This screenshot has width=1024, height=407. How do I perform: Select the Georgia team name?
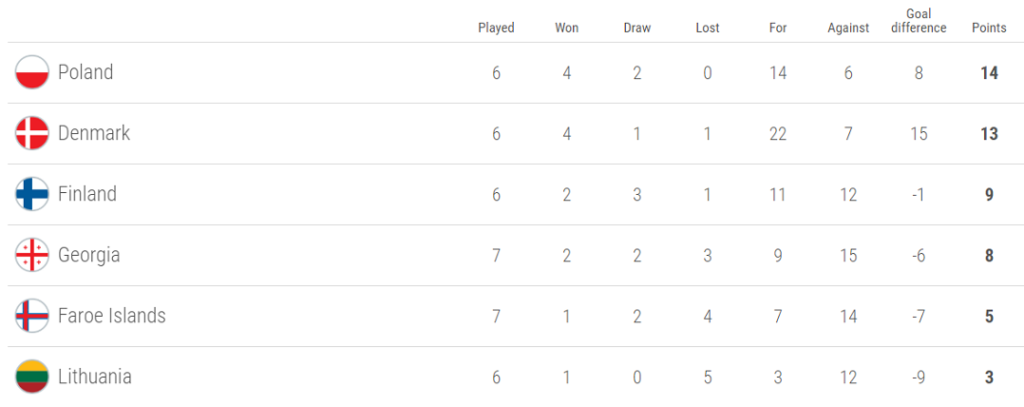coord(89,255)
